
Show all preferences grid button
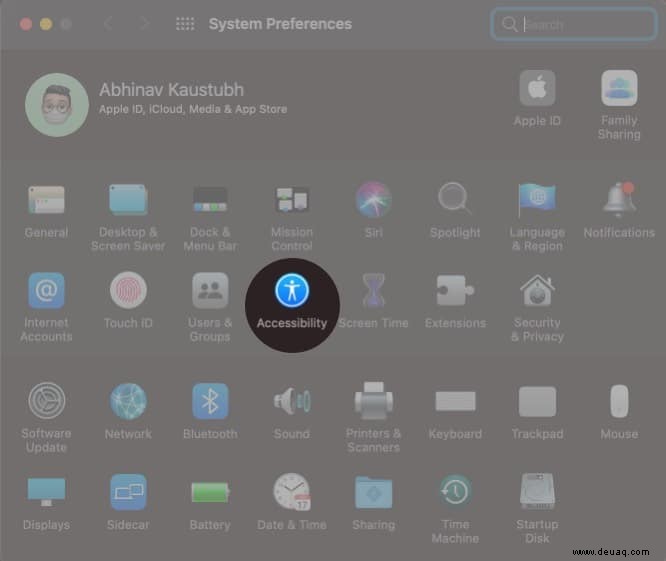[x=185, y=24]
